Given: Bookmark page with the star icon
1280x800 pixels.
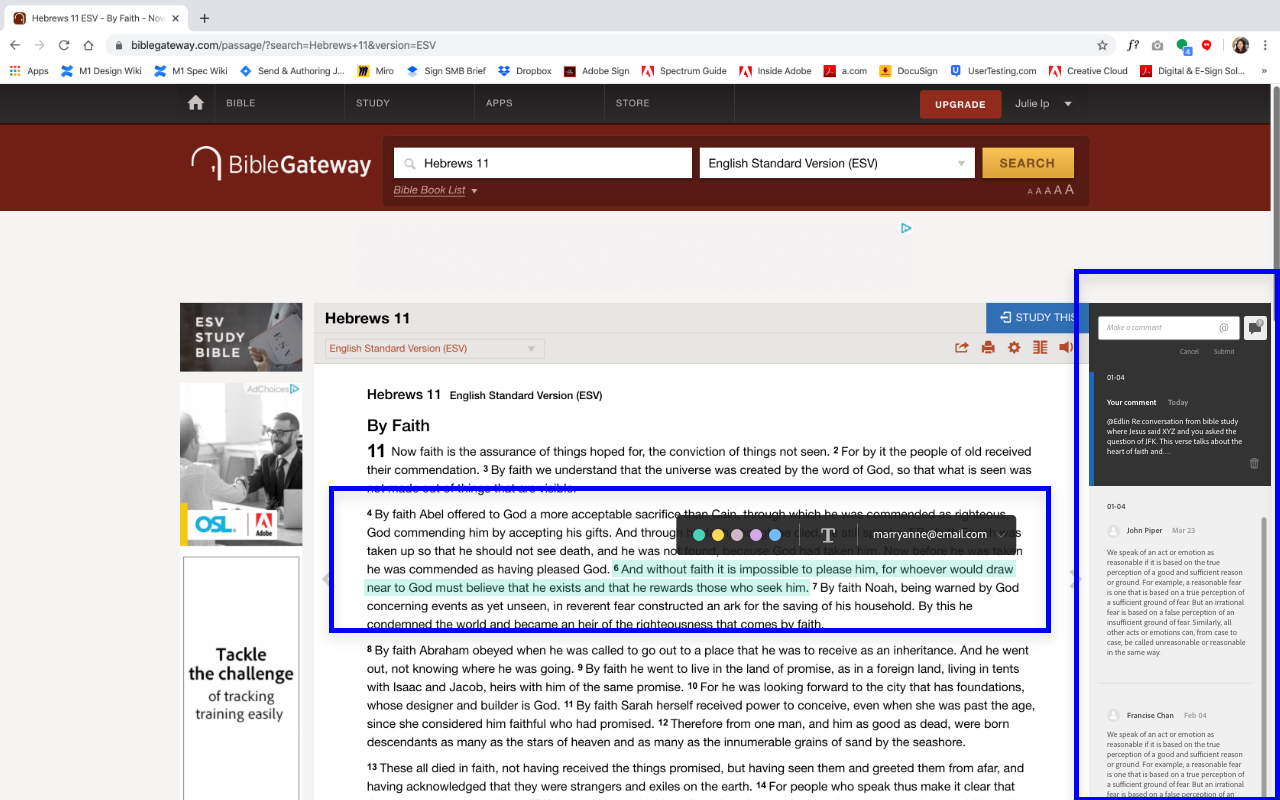Looking at the screenshot, I should 1102,45.
